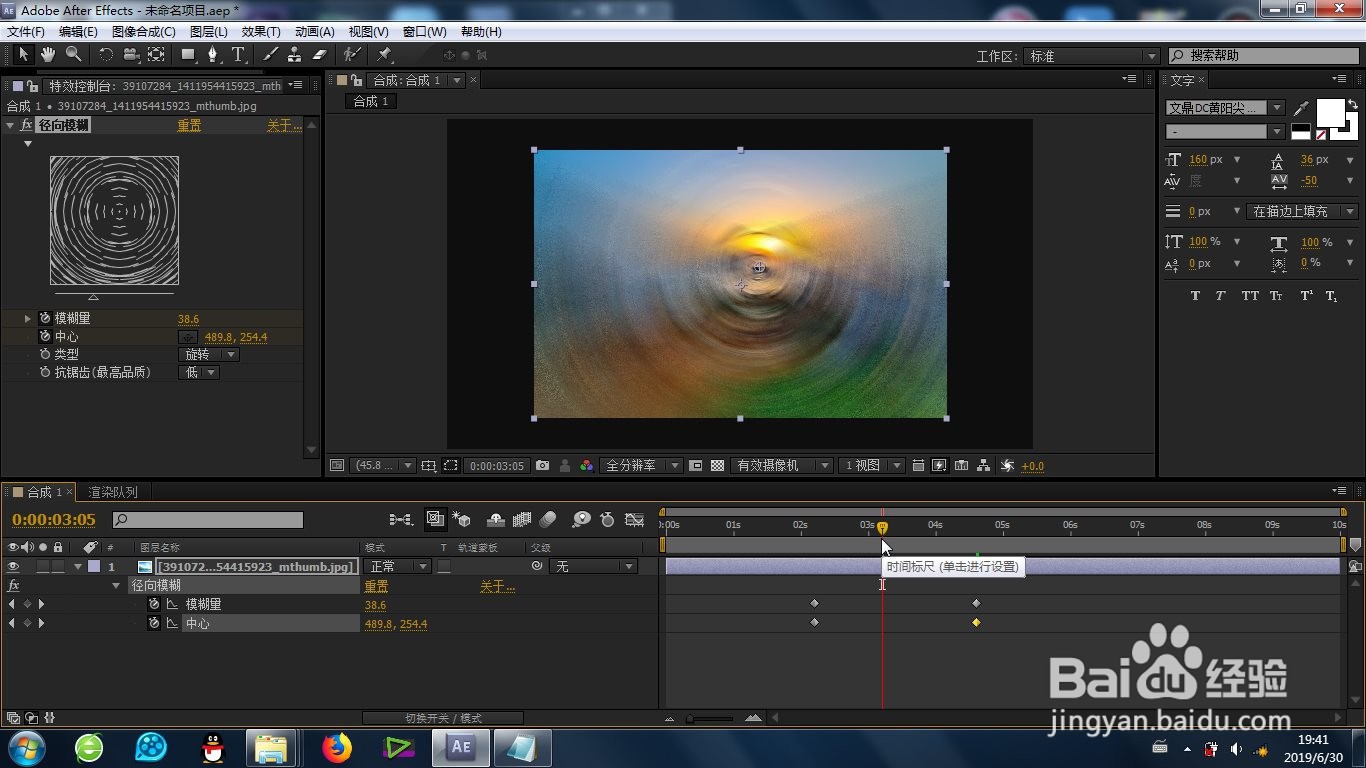Open composition flowchart icon in viewer
The image size is (1366, 768).
[x=984, y=466]
